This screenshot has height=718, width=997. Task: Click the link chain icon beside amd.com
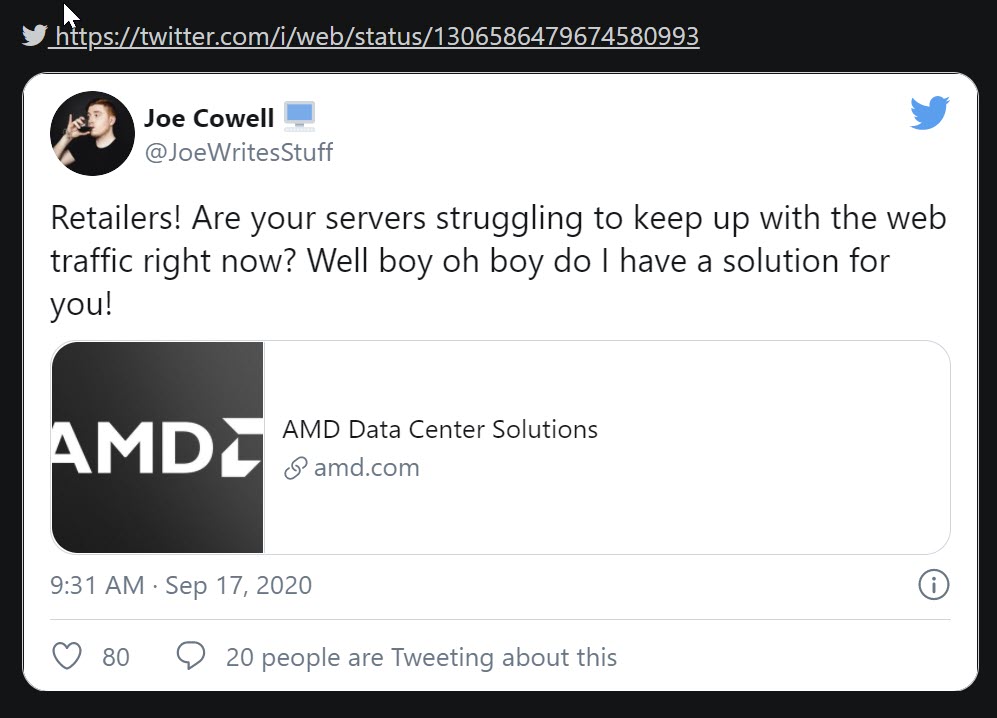click(295, 468)
